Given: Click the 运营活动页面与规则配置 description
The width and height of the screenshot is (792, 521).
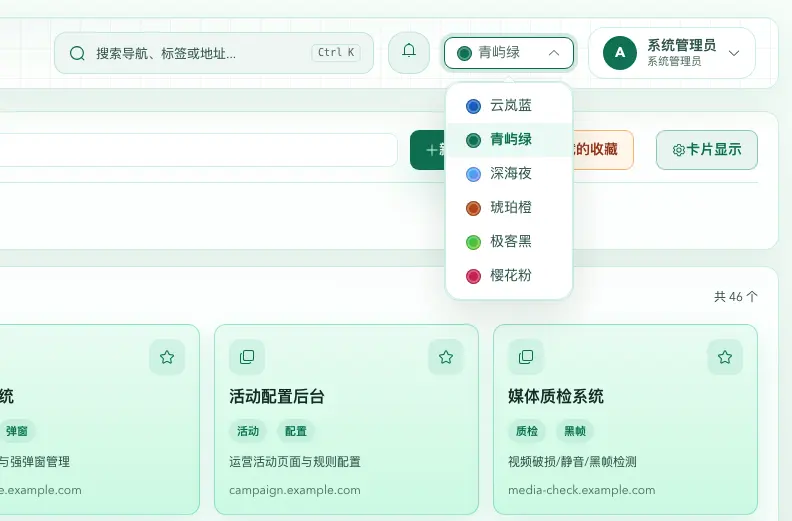Looking at the screenshot, I should (294, 462).
